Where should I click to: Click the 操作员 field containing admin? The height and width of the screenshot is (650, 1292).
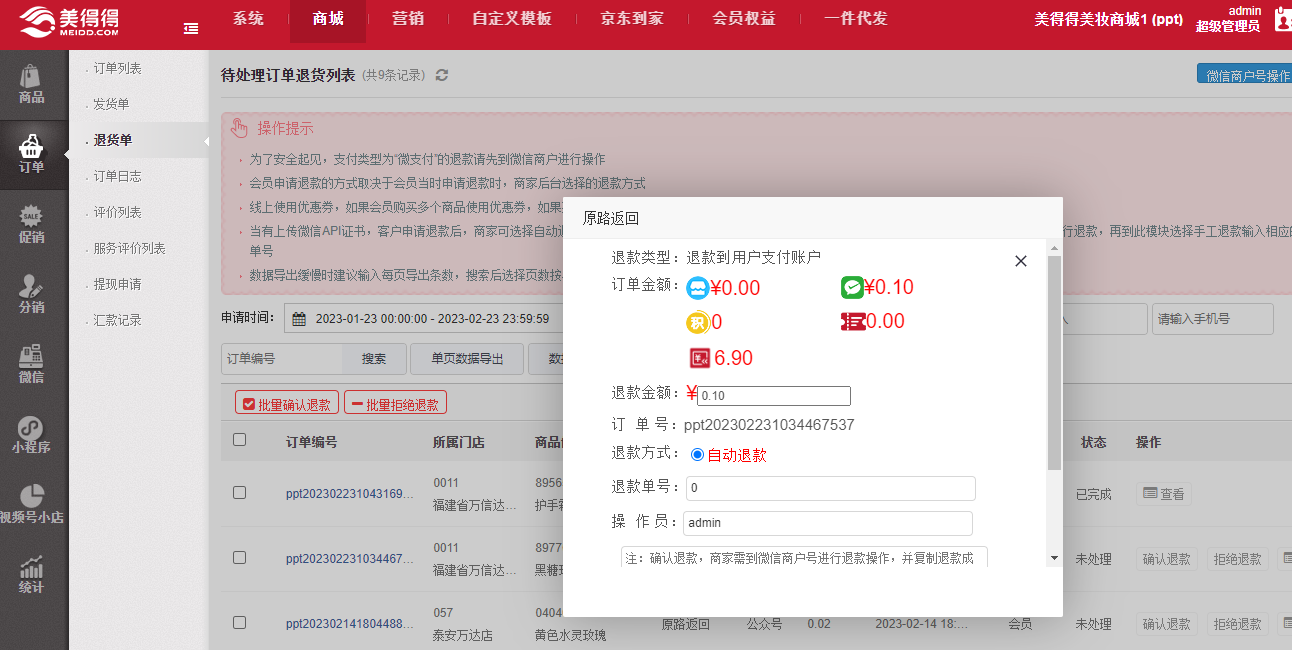[x=828, y=523]
